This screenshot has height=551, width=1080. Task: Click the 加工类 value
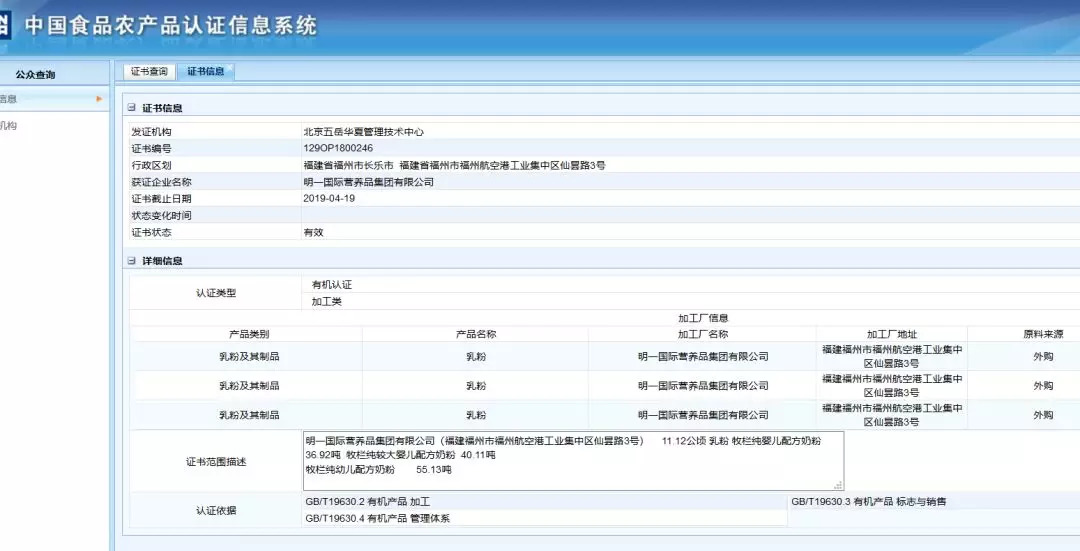pyautogui.click(x=326, y=302)
